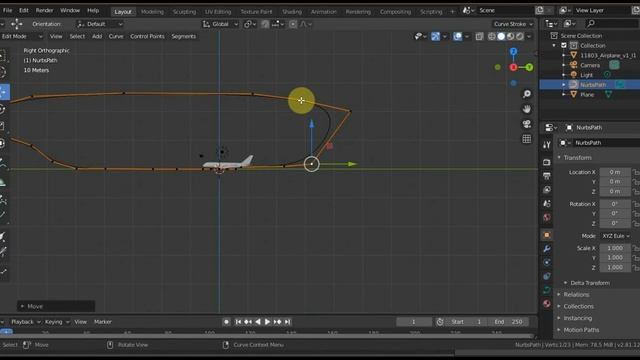Open the timeline Keying menu
Screen dimensions: 640x360
coord(56,322)
